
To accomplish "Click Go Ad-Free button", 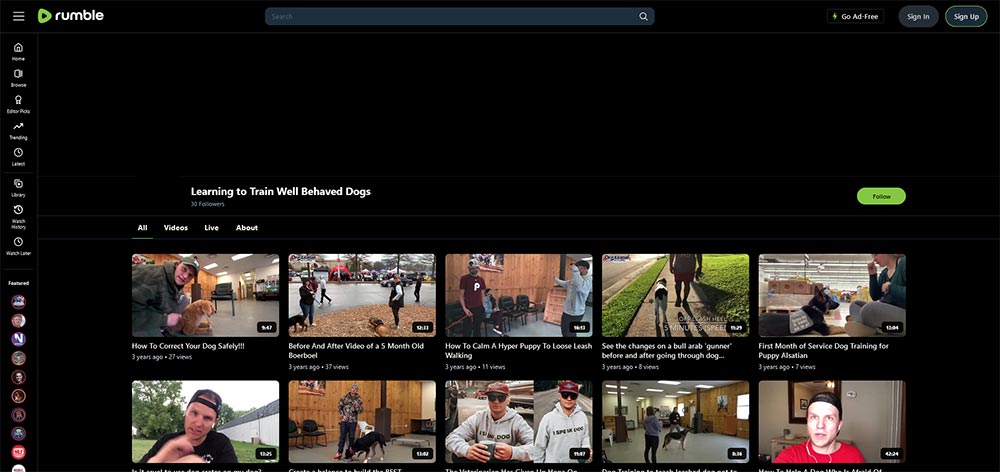I will point(855,17).
